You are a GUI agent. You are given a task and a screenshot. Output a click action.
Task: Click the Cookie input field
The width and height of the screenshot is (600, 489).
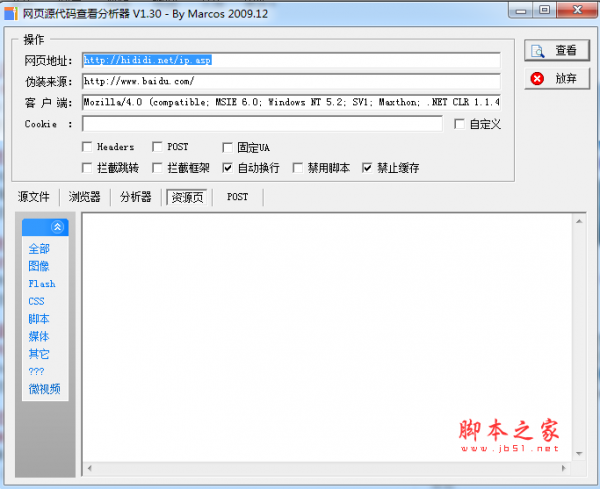262,124
